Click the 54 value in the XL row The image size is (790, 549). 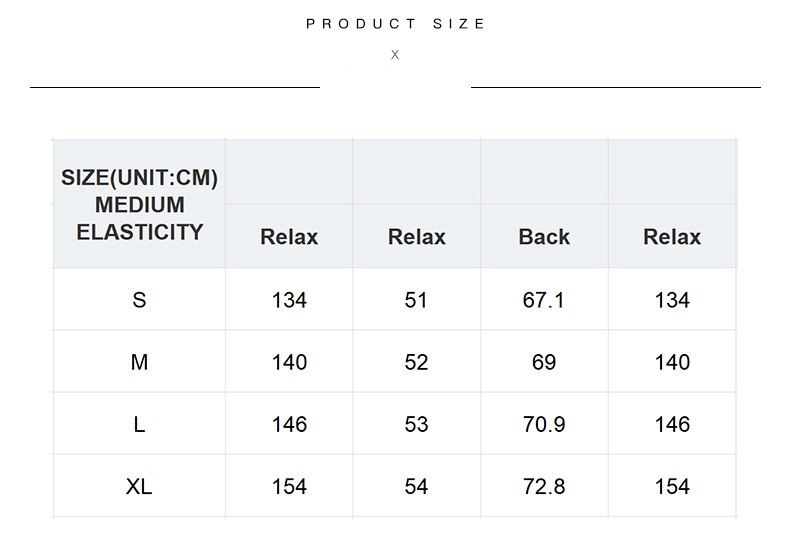pos(417,486)
